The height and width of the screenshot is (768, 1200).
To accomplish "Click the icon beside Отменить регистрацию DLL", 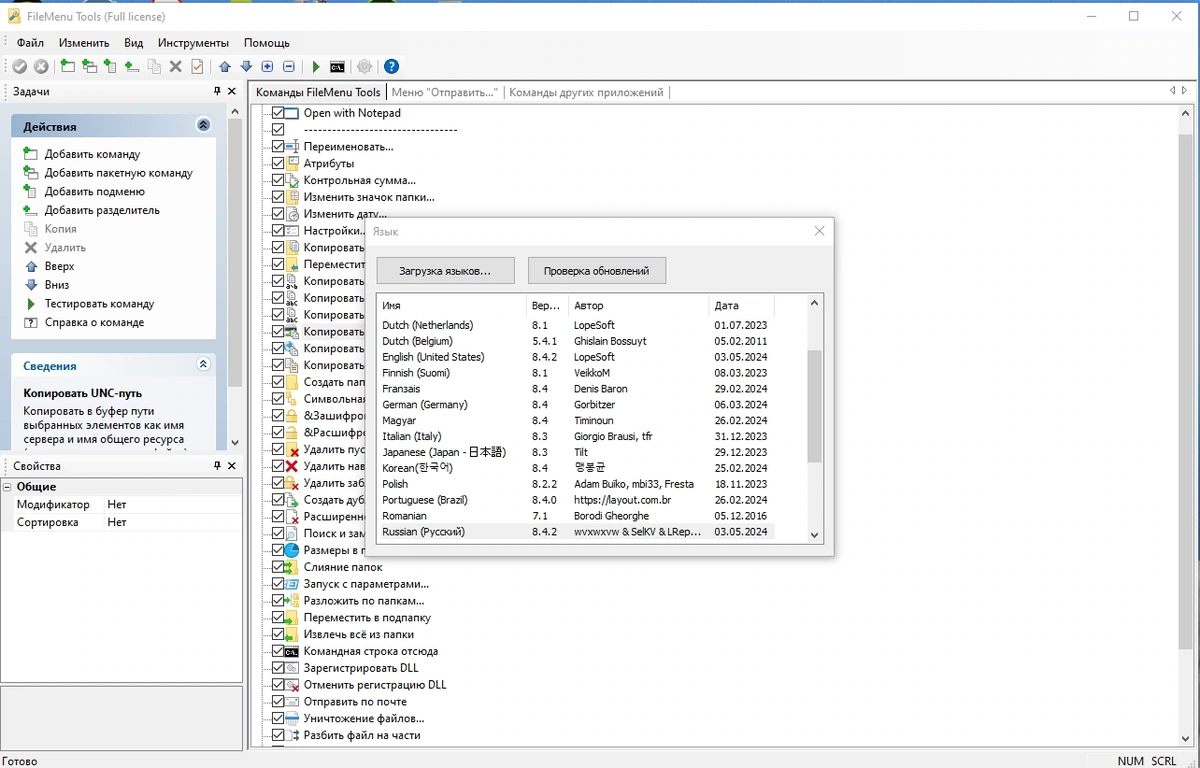I will click(293, 685).
